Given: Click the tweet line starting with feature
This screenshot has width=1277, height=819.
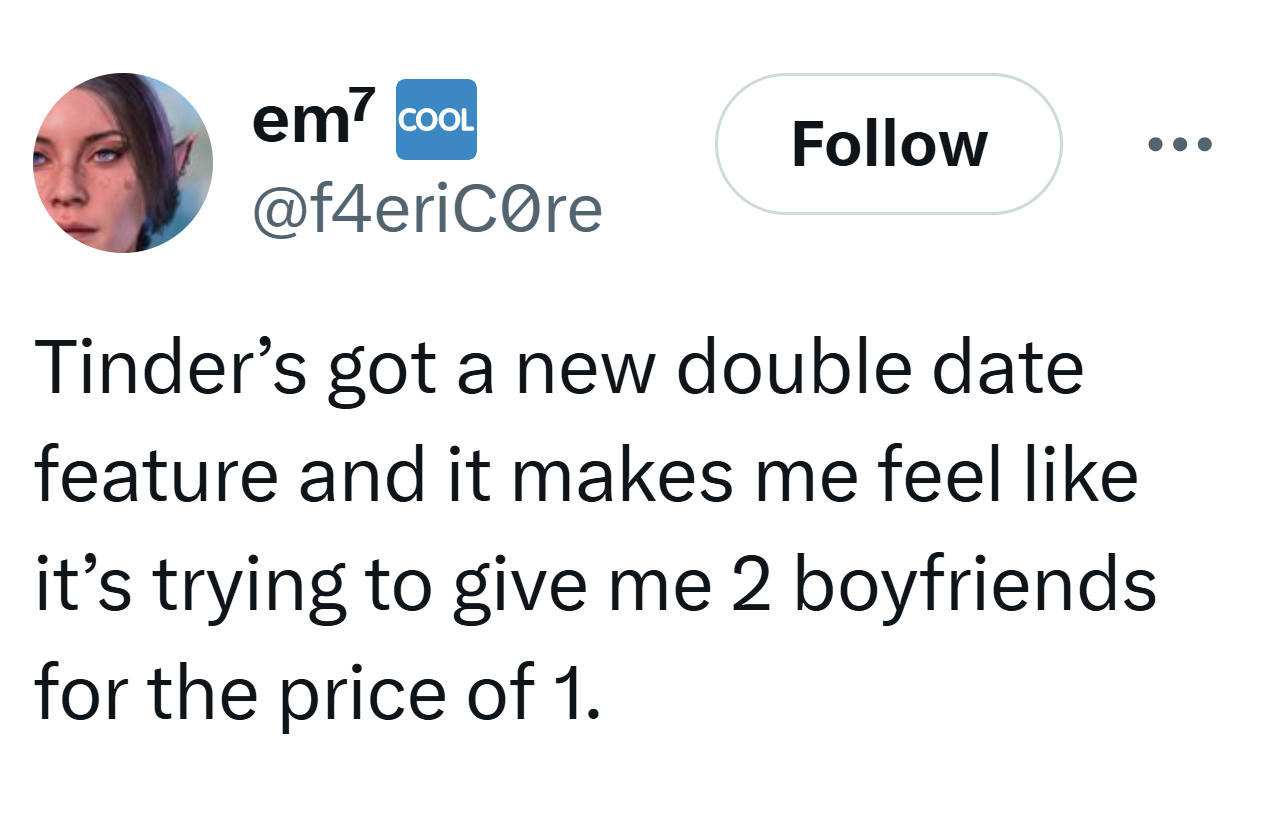Looking at the screenshot, I should pyautogui.click(x=586, y=476).
